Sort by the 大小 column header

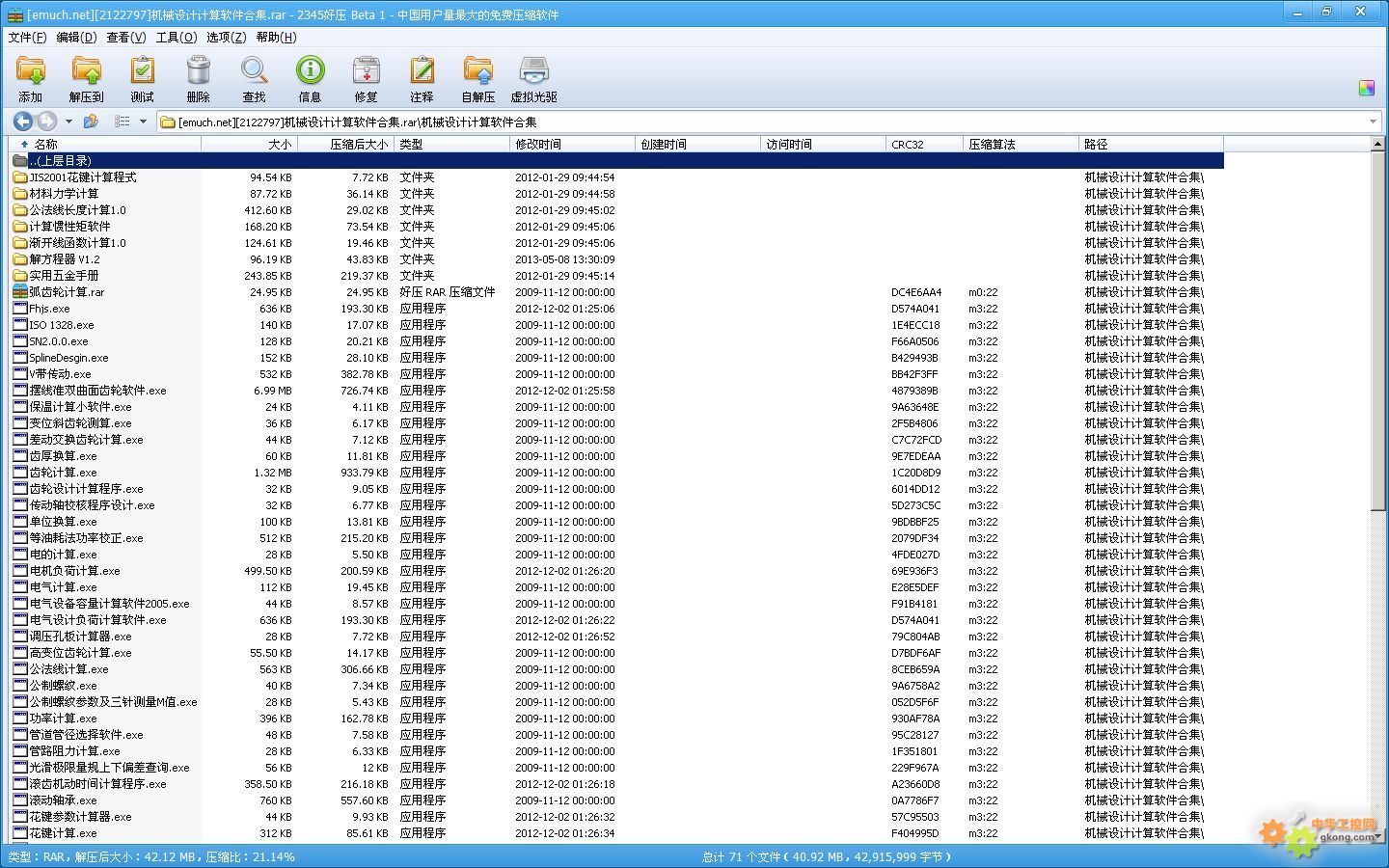click(249, 144)
